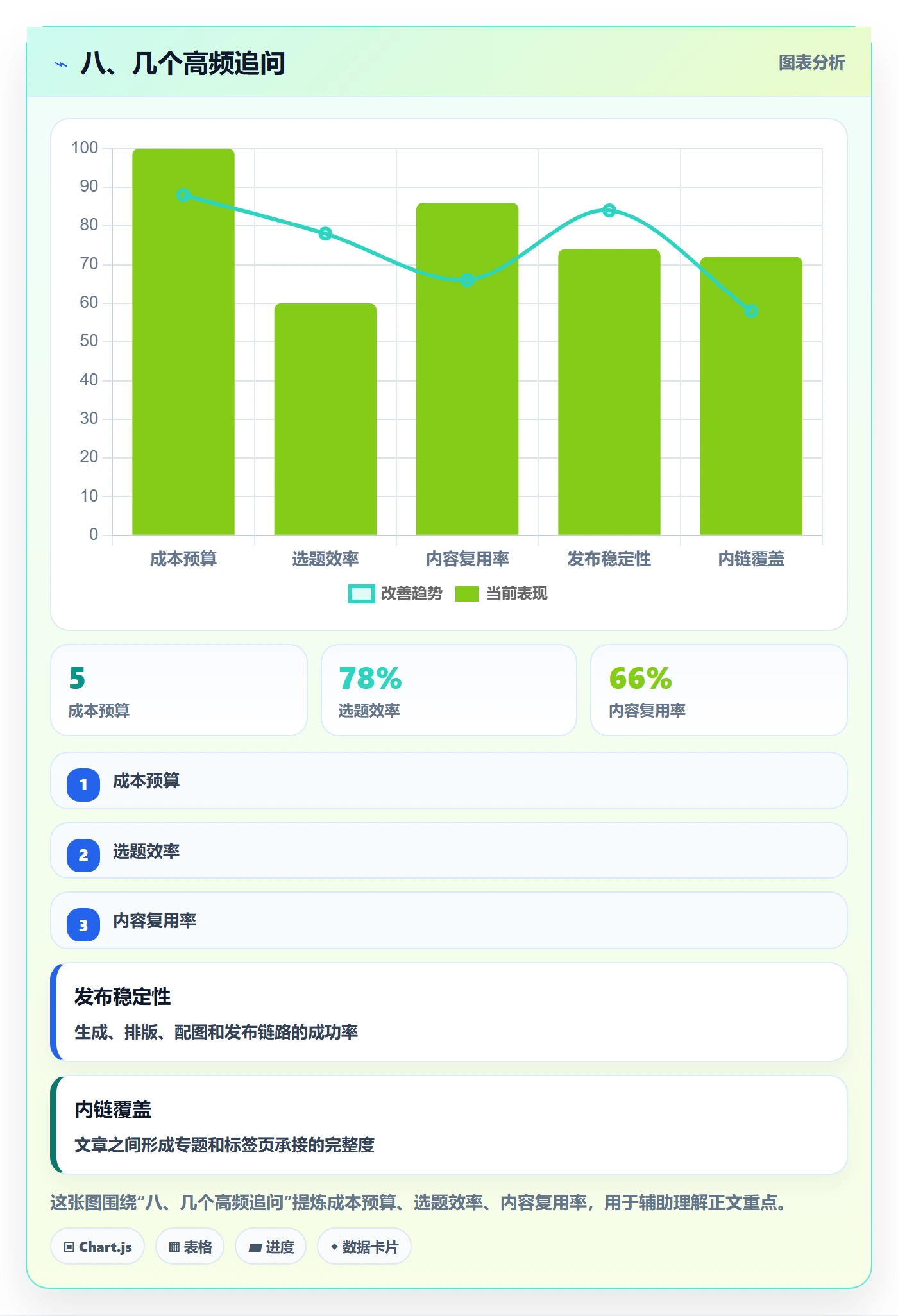The height and width of the screenshot is (1316, 898).
Task: Click the 发布稳定性 x-axis label
Action: (609, 559)
